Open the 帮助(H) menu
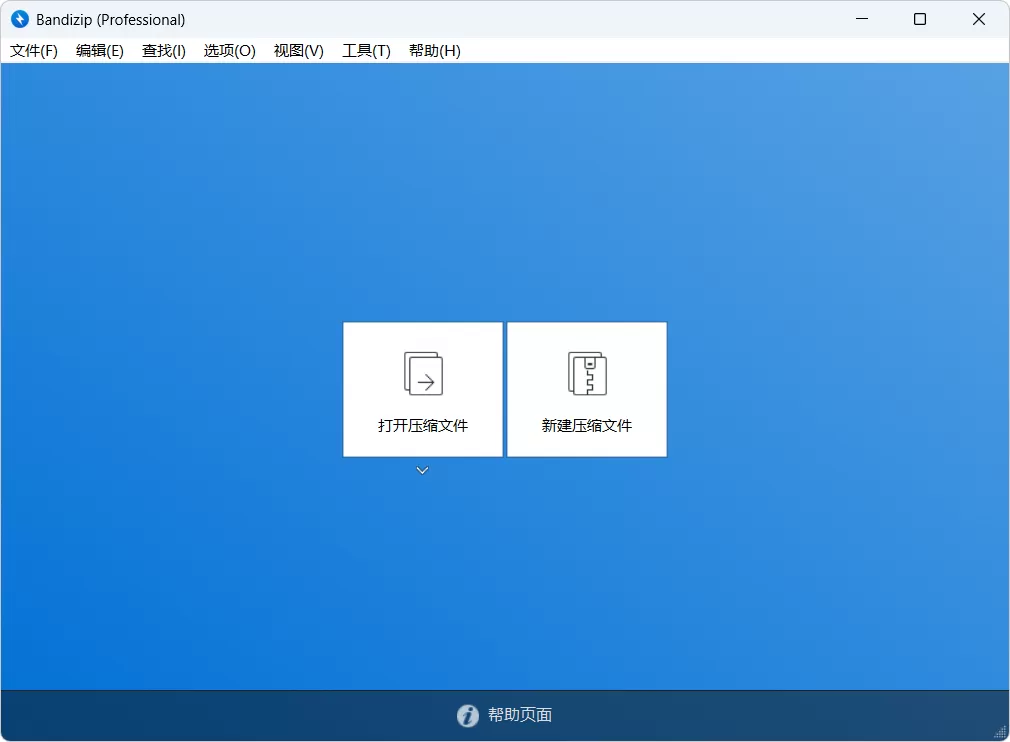 click(434, 50)
